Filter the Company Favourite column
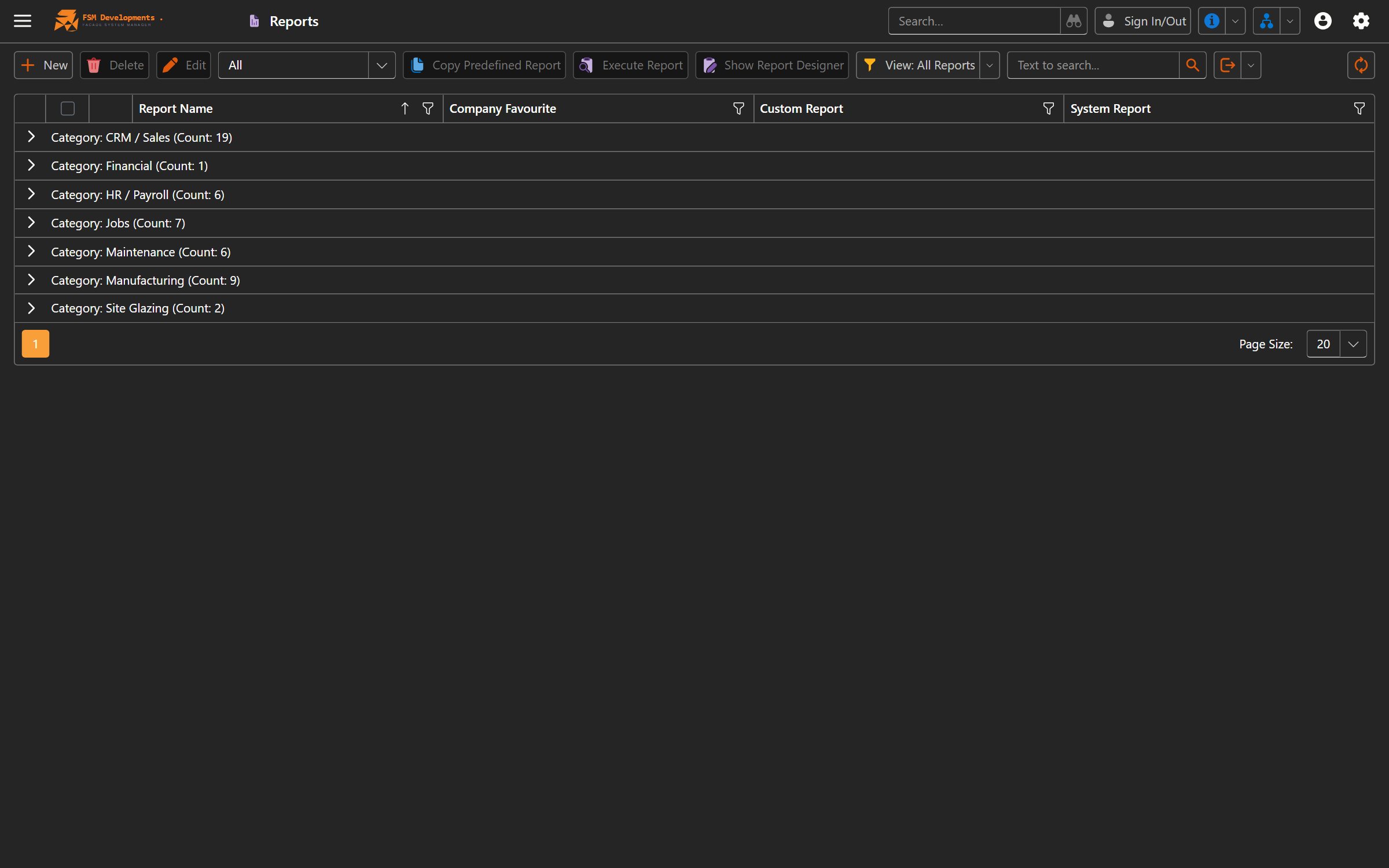 738,109
